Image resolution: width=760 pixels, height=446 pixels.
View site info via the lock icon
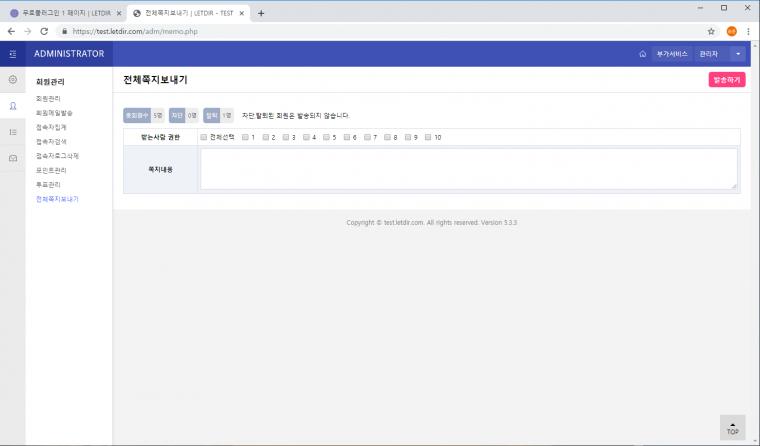coord(64,32)
